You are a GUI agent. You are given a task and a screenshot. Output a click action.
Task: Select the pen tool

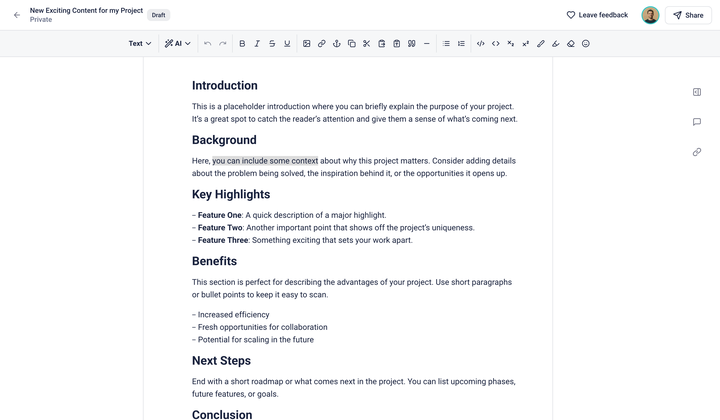pos(540,44)
